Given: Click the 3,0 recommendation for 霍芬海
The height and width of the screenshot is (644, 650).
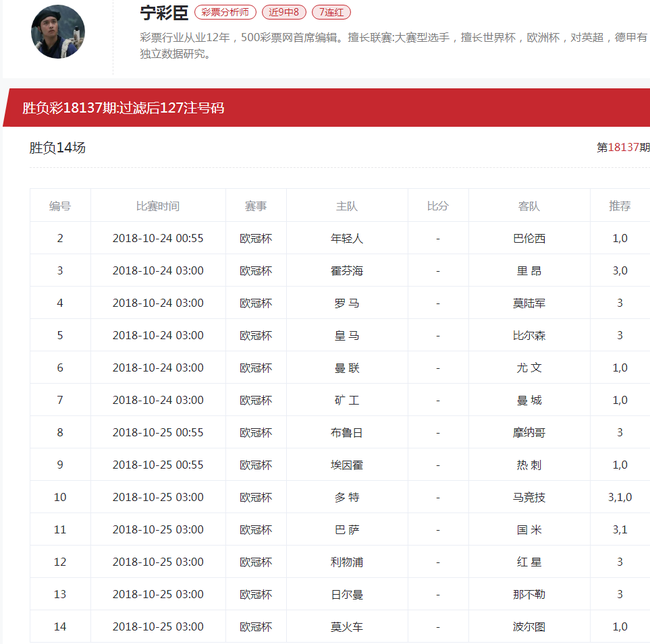Looking at the screenshot, I should 620,271.
